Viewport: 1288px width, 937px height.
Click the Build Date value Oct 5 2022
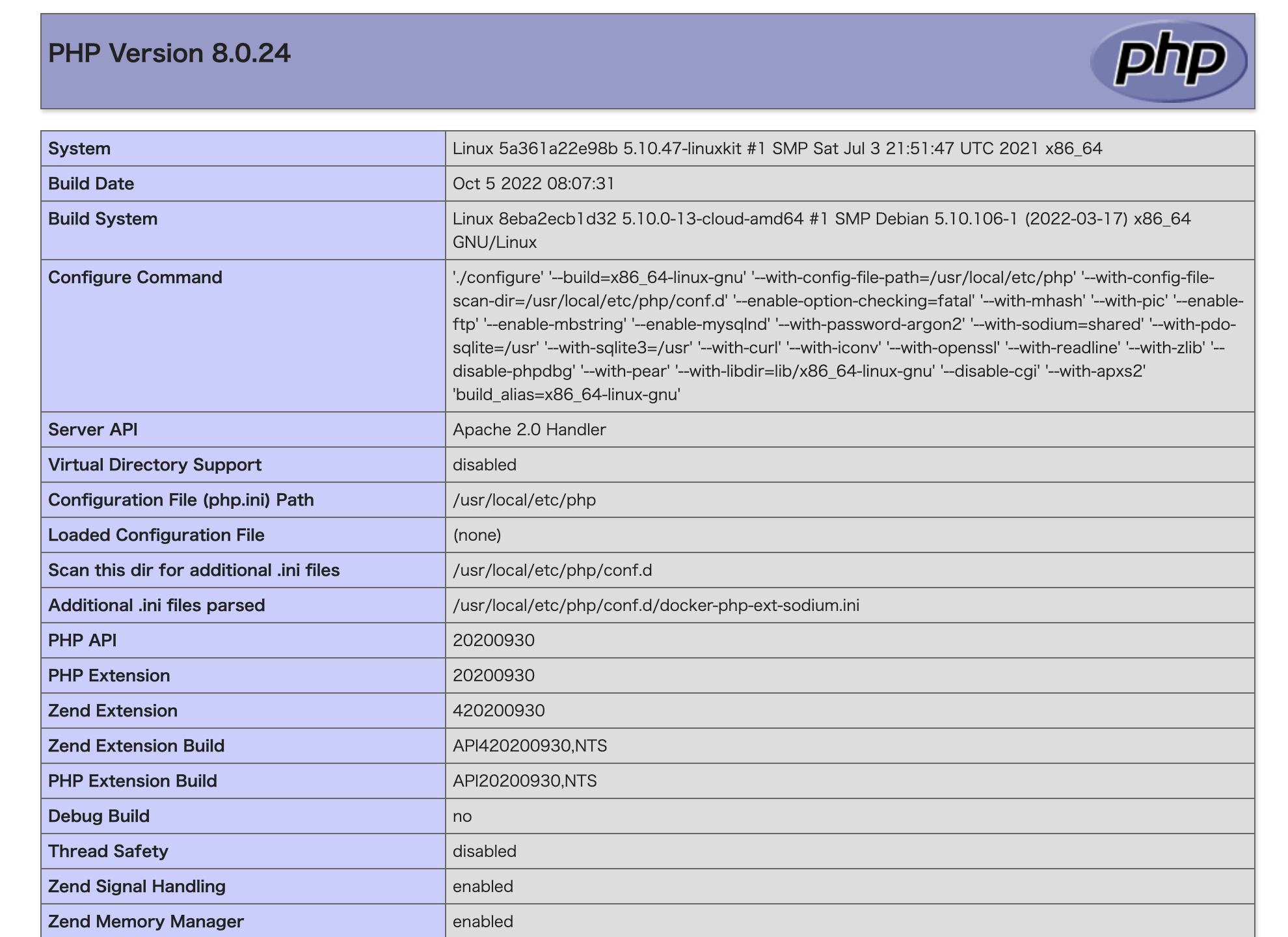(x=533, y=183)
